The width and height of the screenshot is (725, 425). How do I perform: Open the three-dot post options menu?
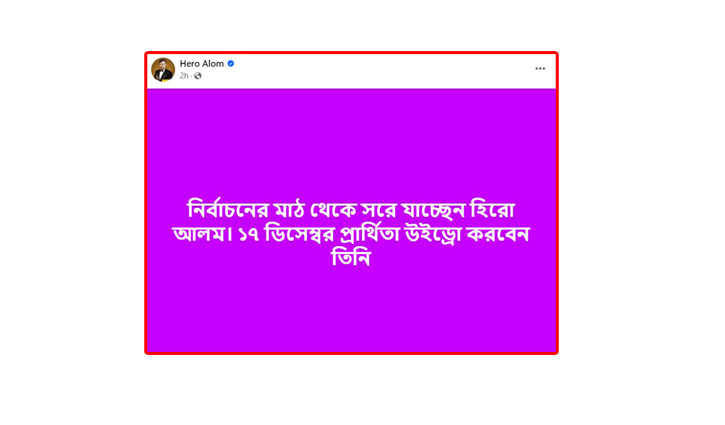tap(540, 68)
